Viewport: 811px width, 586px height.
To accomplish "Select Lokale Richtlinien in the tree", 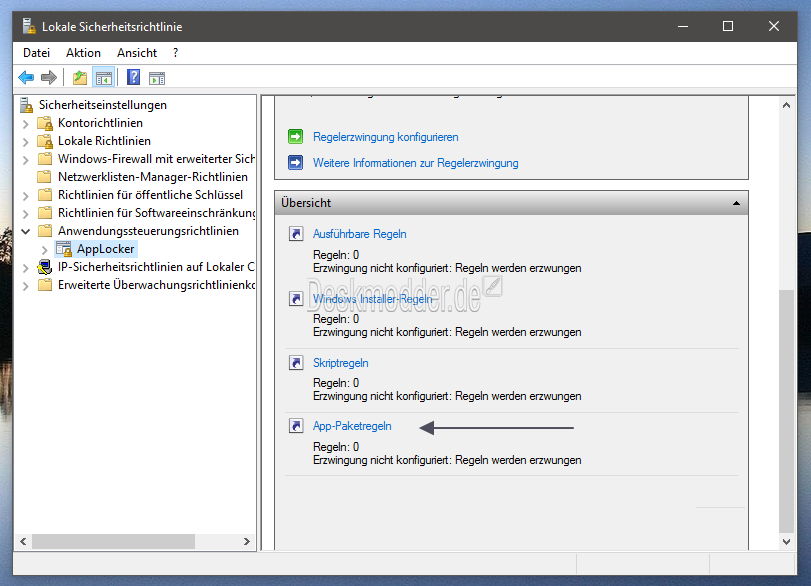I will (104, 141).
